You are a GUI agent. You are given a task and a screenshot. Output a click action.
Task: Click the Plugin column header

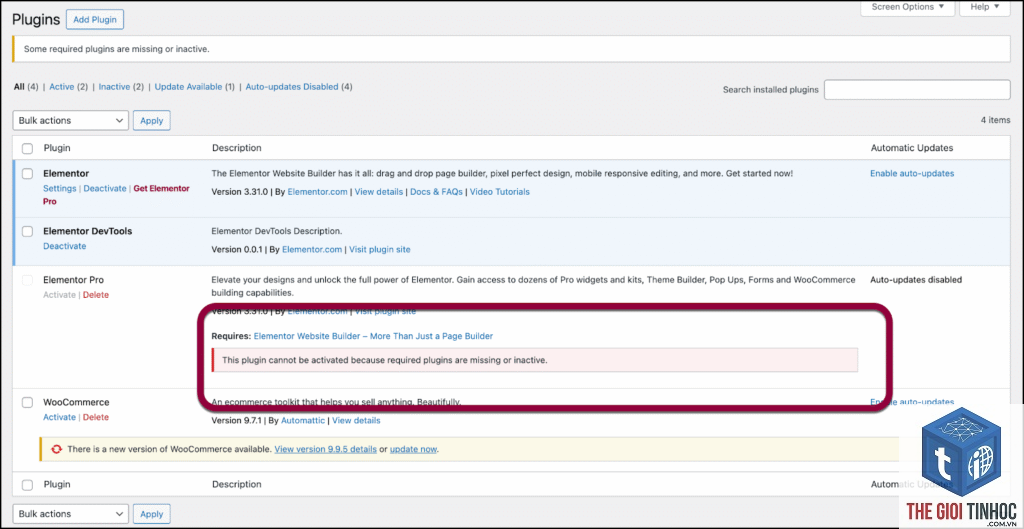click(x=57, y=148)
